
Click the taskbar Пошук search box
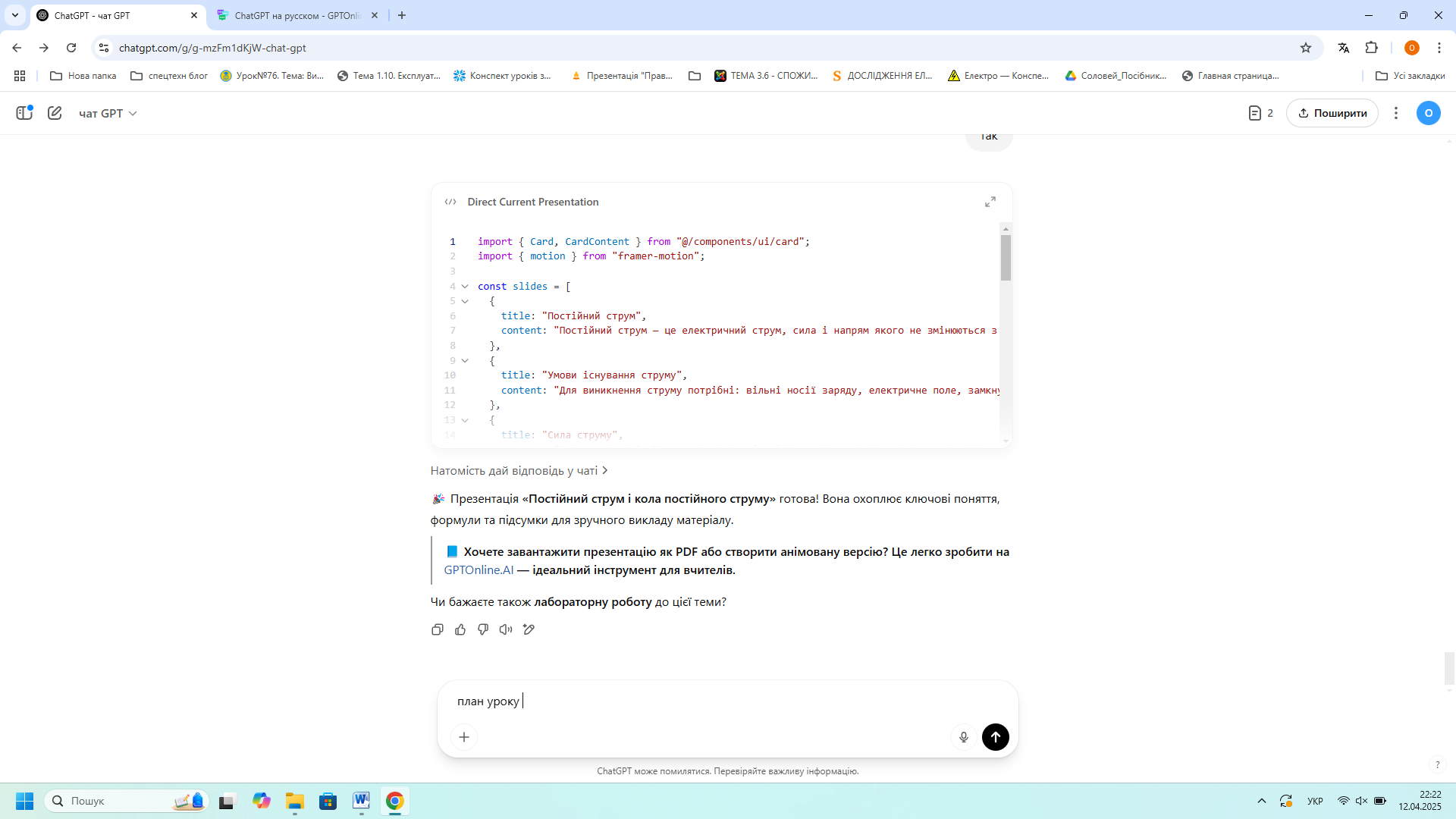click(126, 801)
